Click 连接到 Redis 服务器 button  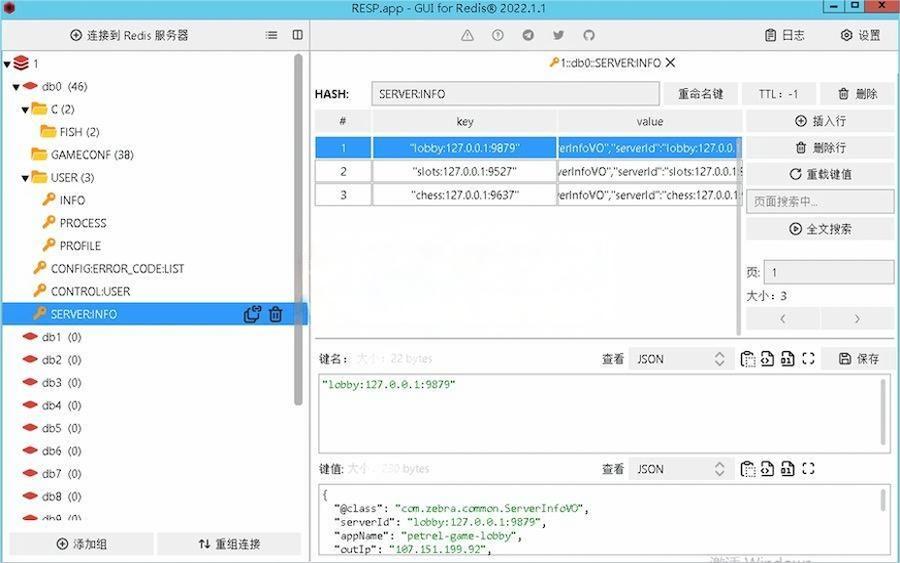(129, 36)
